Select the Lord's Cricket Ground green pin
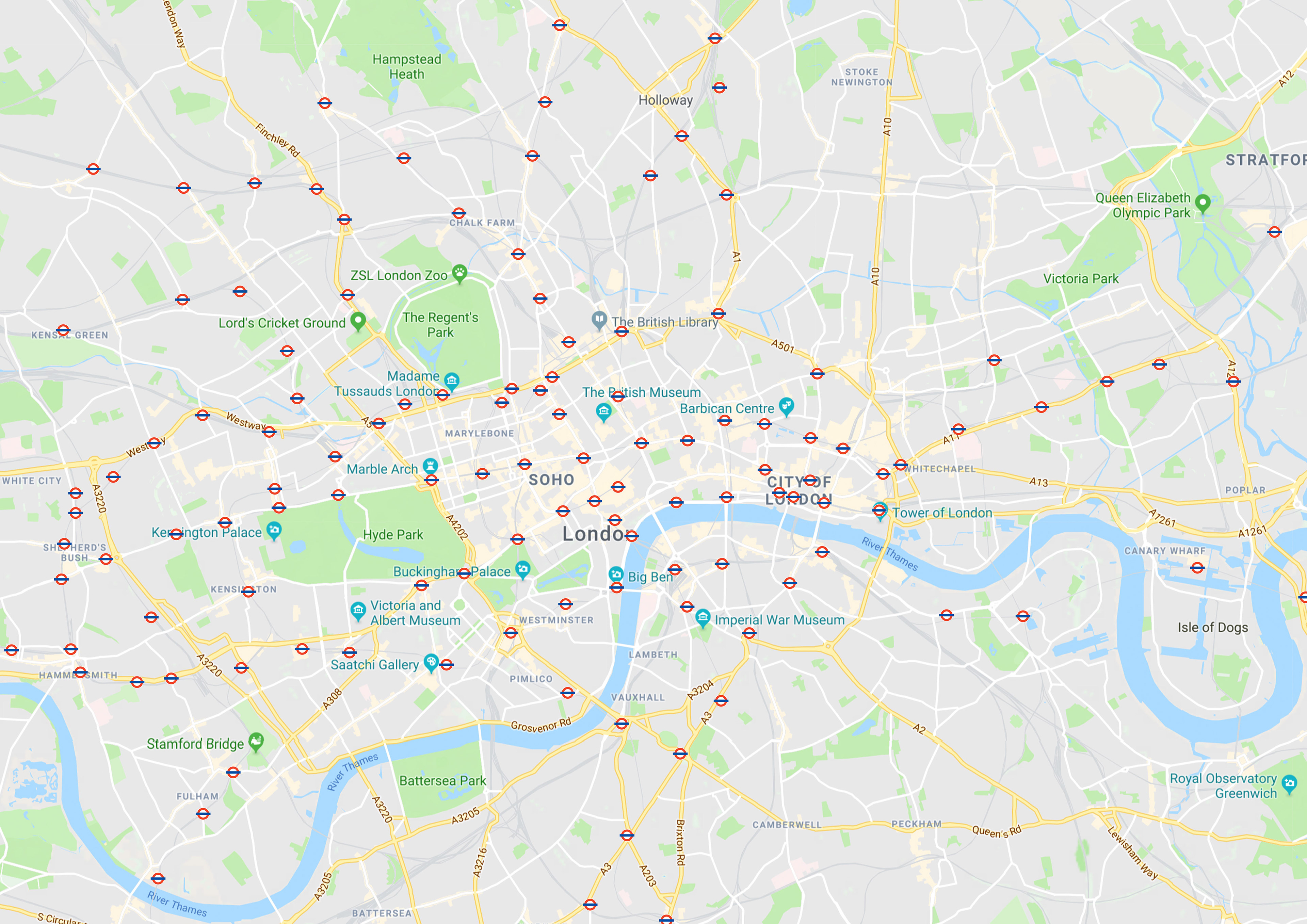 358,322
